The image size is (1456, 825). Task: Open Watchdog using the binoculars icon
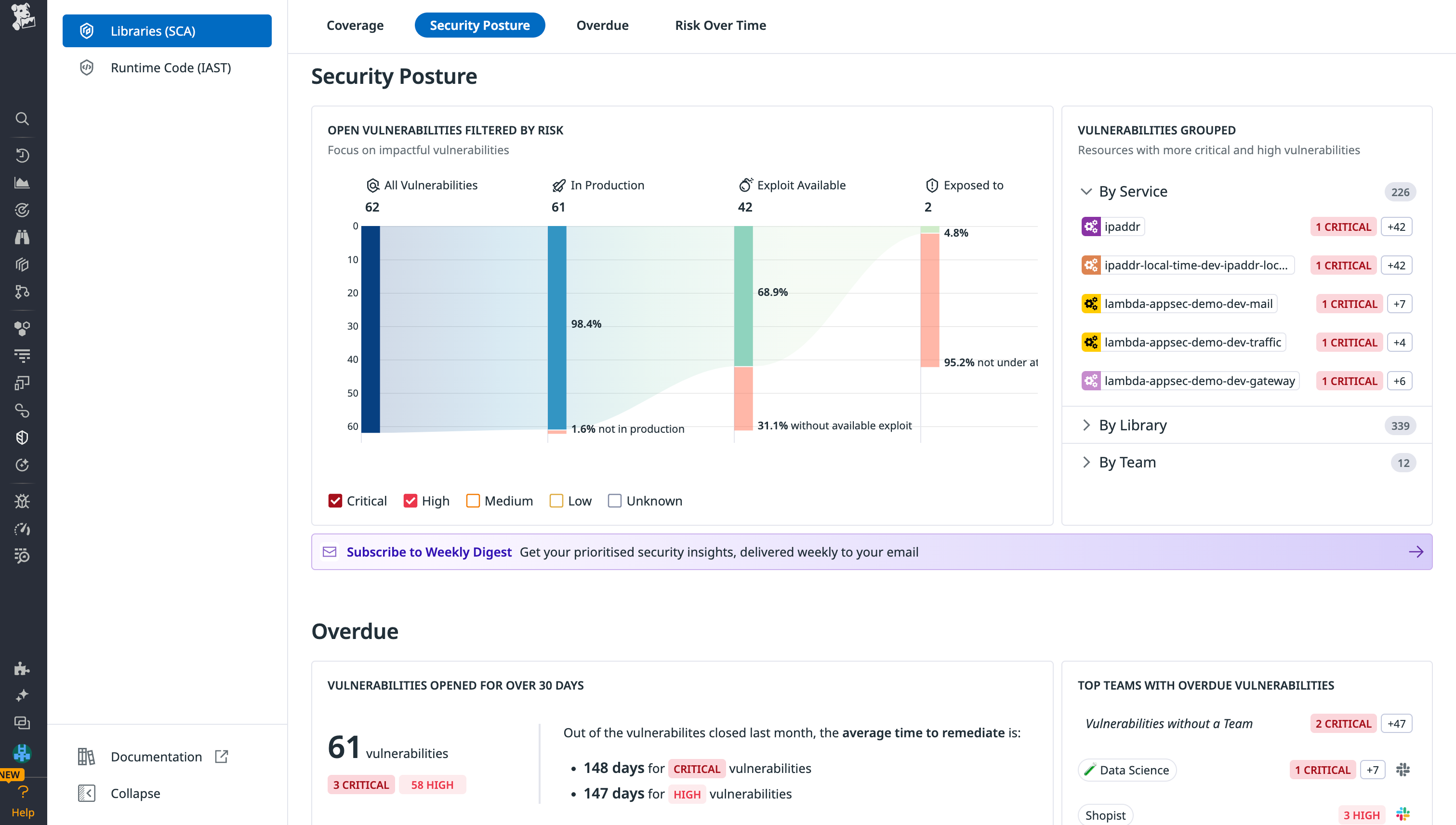tap(23, 237)
